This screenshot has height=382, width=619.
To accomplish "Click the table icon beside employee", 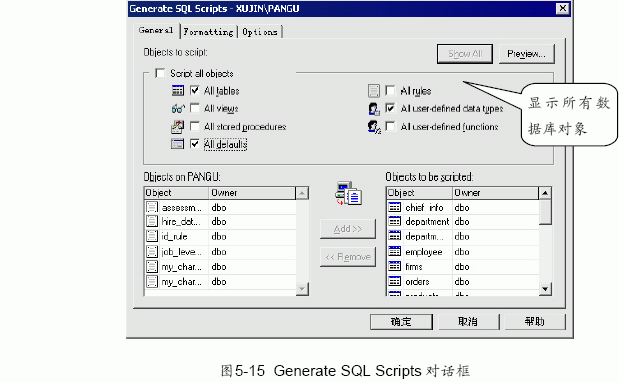I will pyautogui.click(x=395, y=251).
